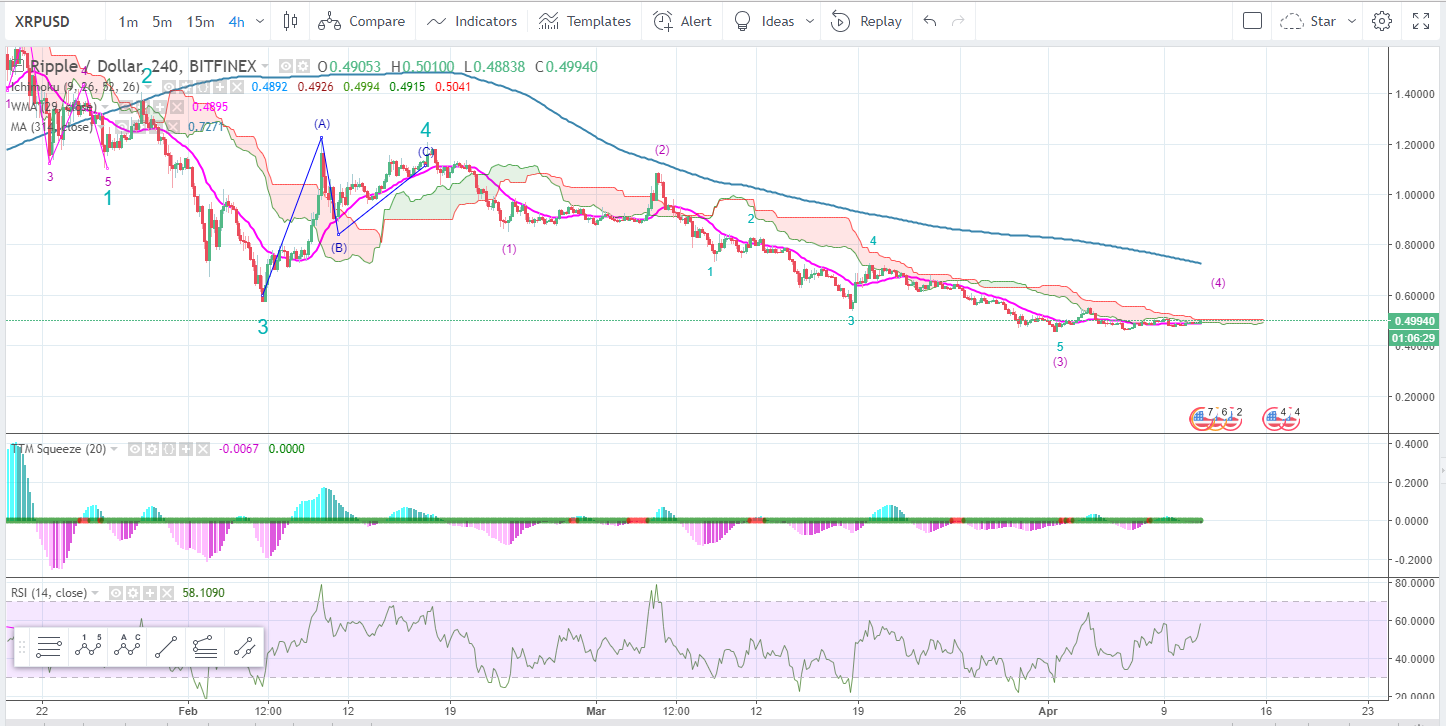Click the bar countdown timer 01:06:29
Screen dimensions: 1446x726
[x=1414, y=338]
